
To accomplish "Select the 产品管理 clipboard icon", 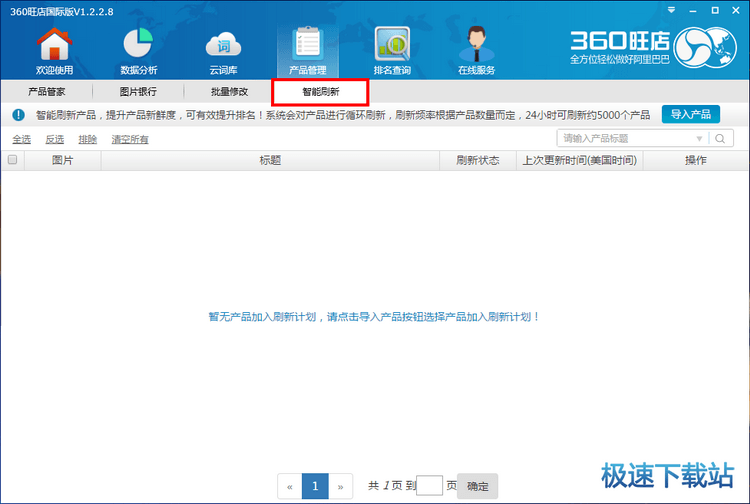I will tap(308, 51).
